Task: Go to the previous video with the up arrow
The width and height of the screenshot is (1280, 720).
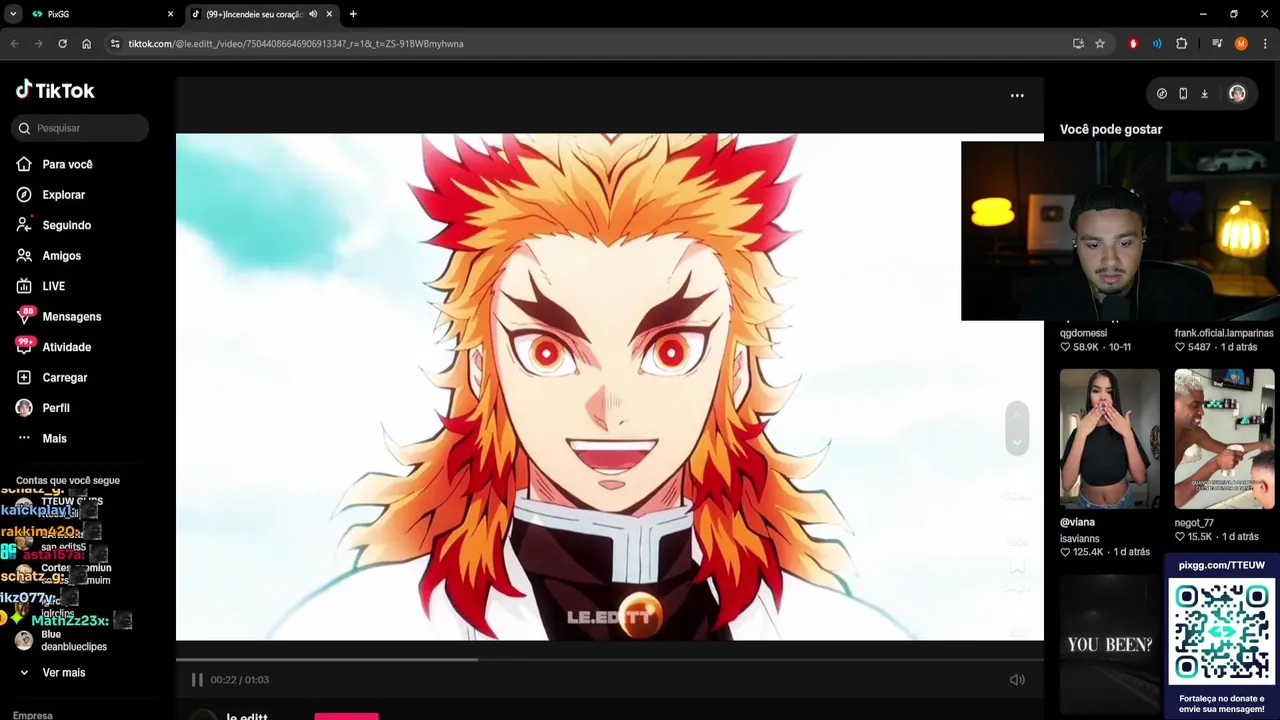Action: click(x=1017, y=415)
